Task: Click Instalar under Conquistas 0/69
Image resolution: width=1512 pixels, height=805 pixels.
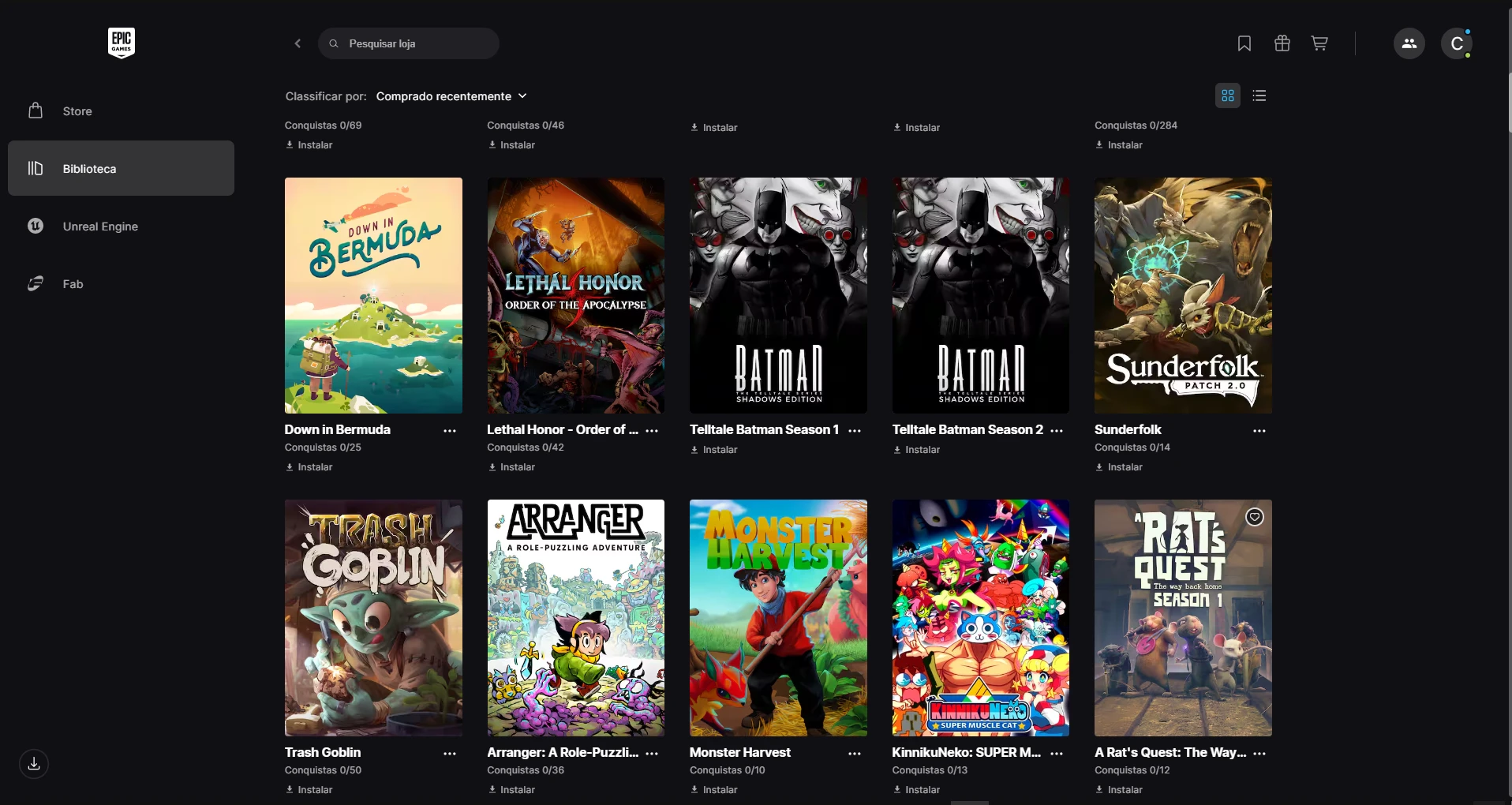Action: tap(309, 145)
